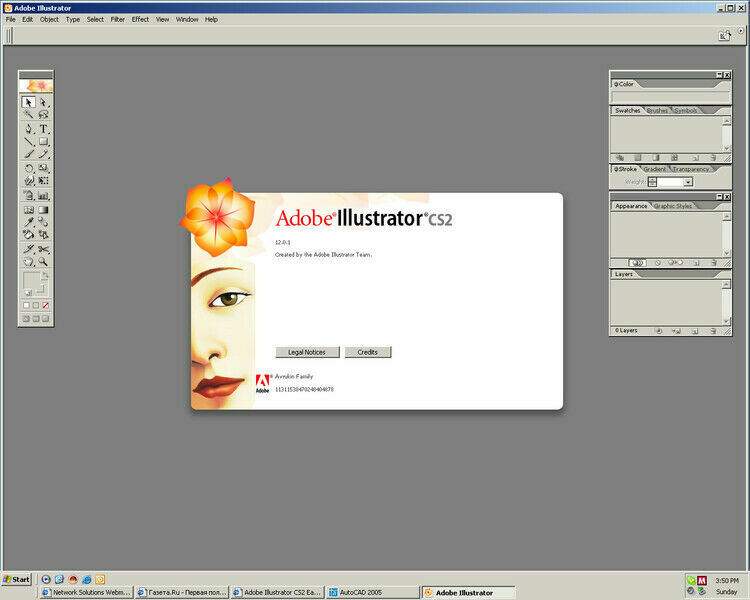The image size is (750, 600).
Task: Activate the Free Transform tool
Action: [43, 181]
